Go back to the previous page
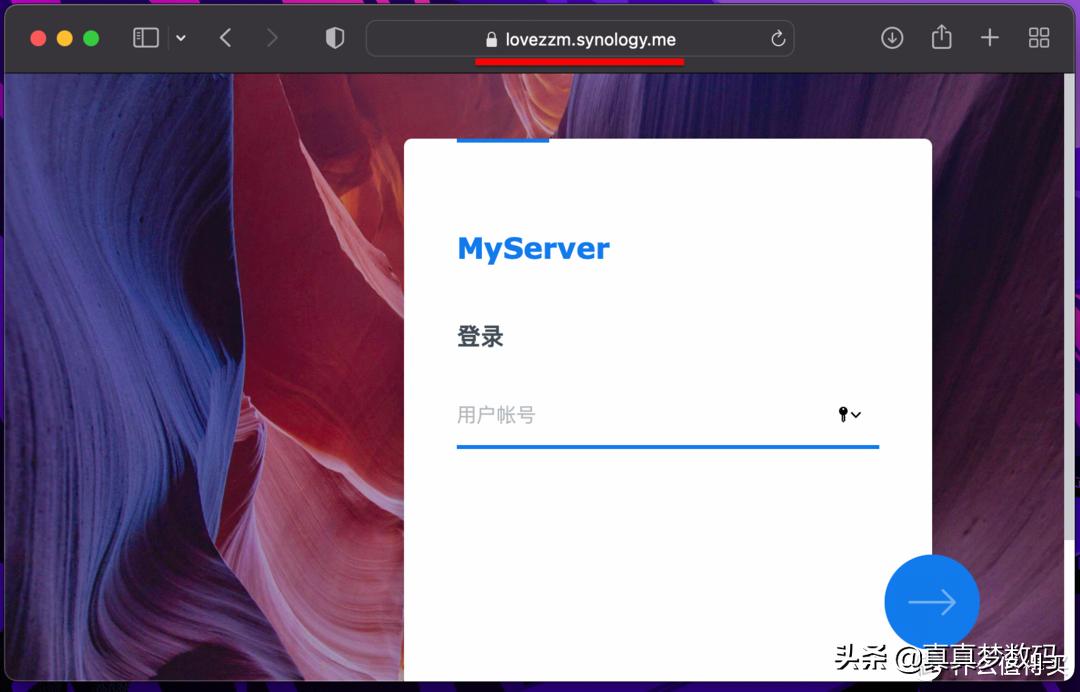This screenshot has height=692, width=1080. coord(225,38)
